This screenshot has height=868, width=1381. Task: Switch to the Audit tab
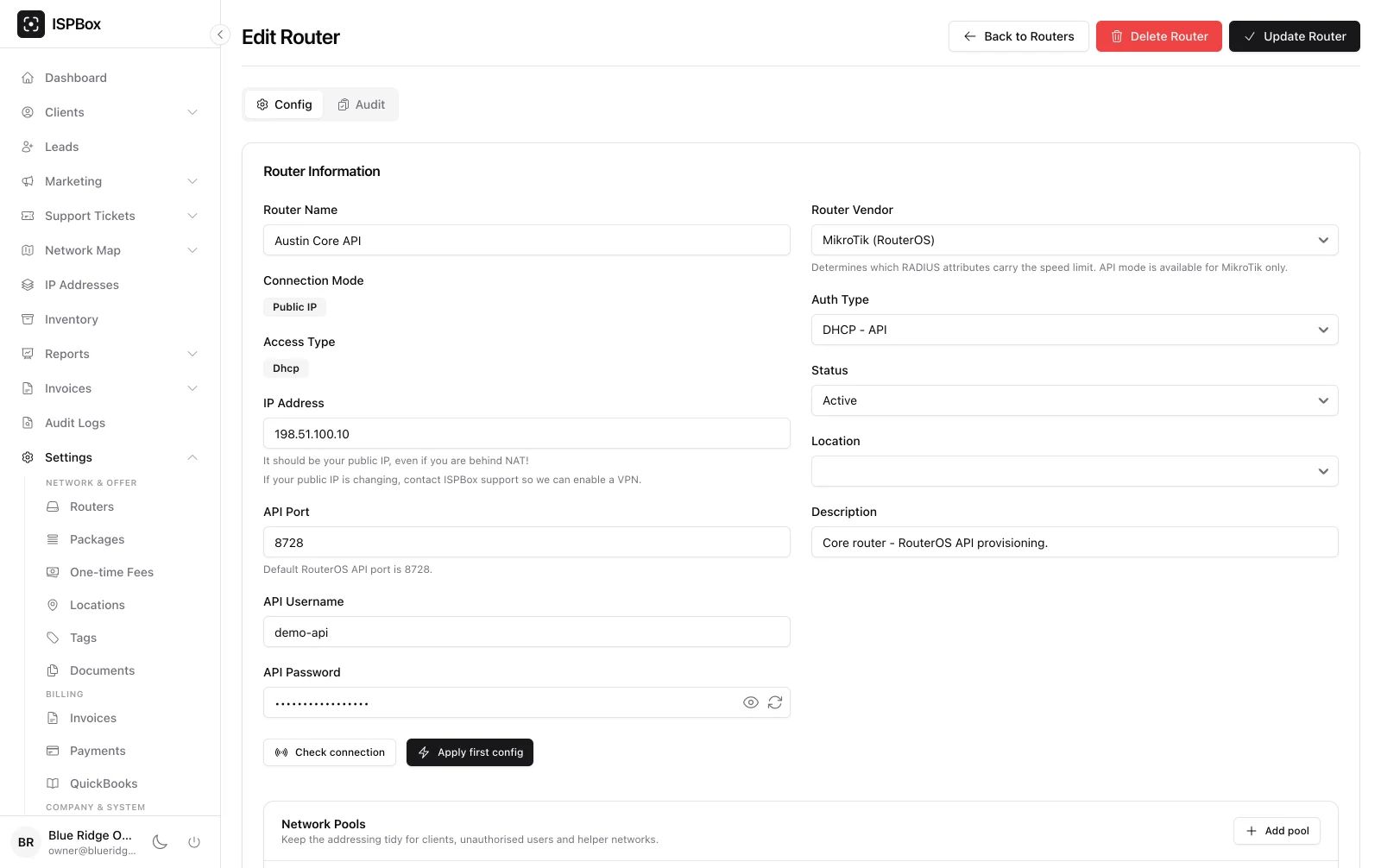(x=361, y=104)
